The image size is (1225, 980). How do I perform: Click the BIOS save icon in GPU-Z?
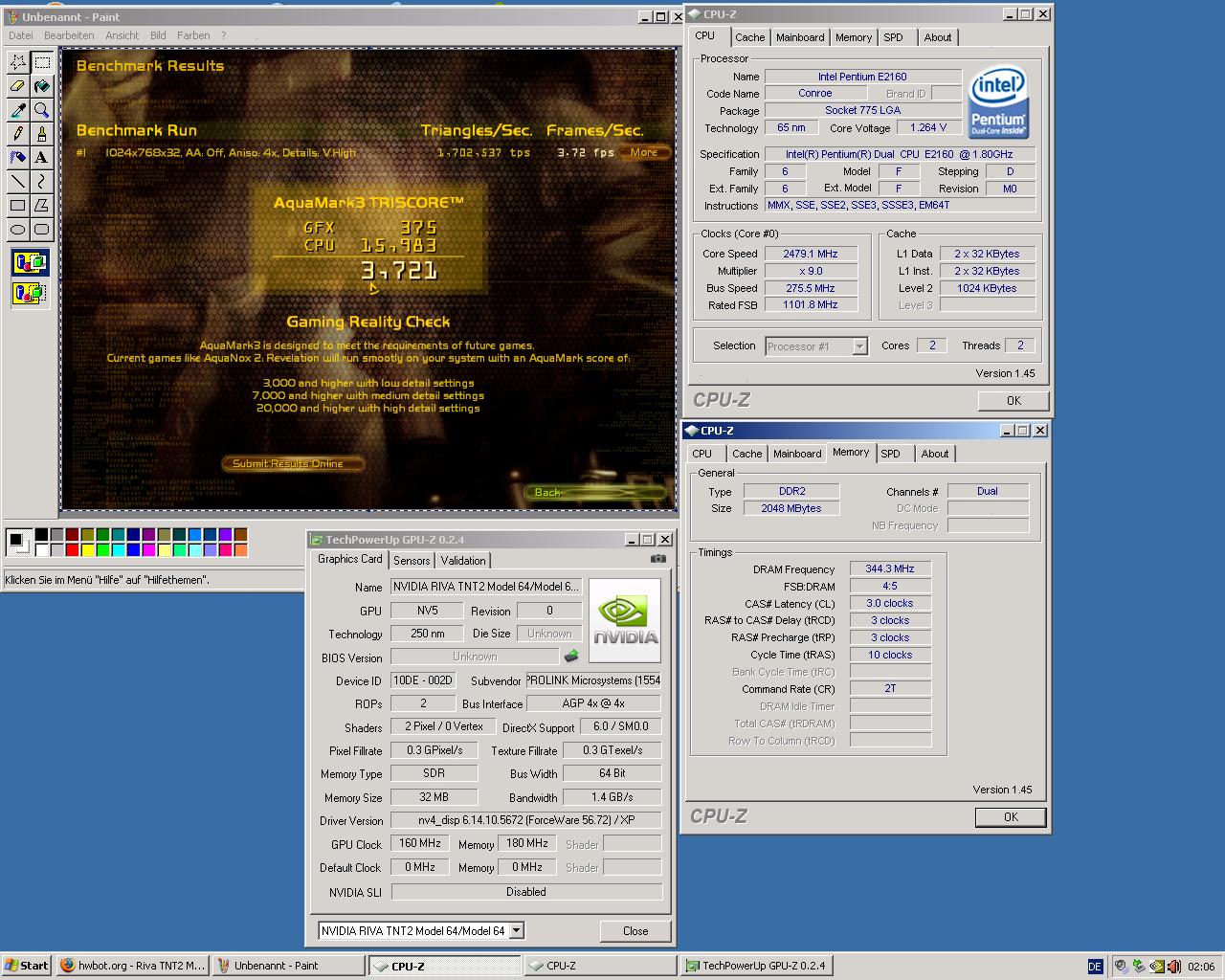(571, 657)
